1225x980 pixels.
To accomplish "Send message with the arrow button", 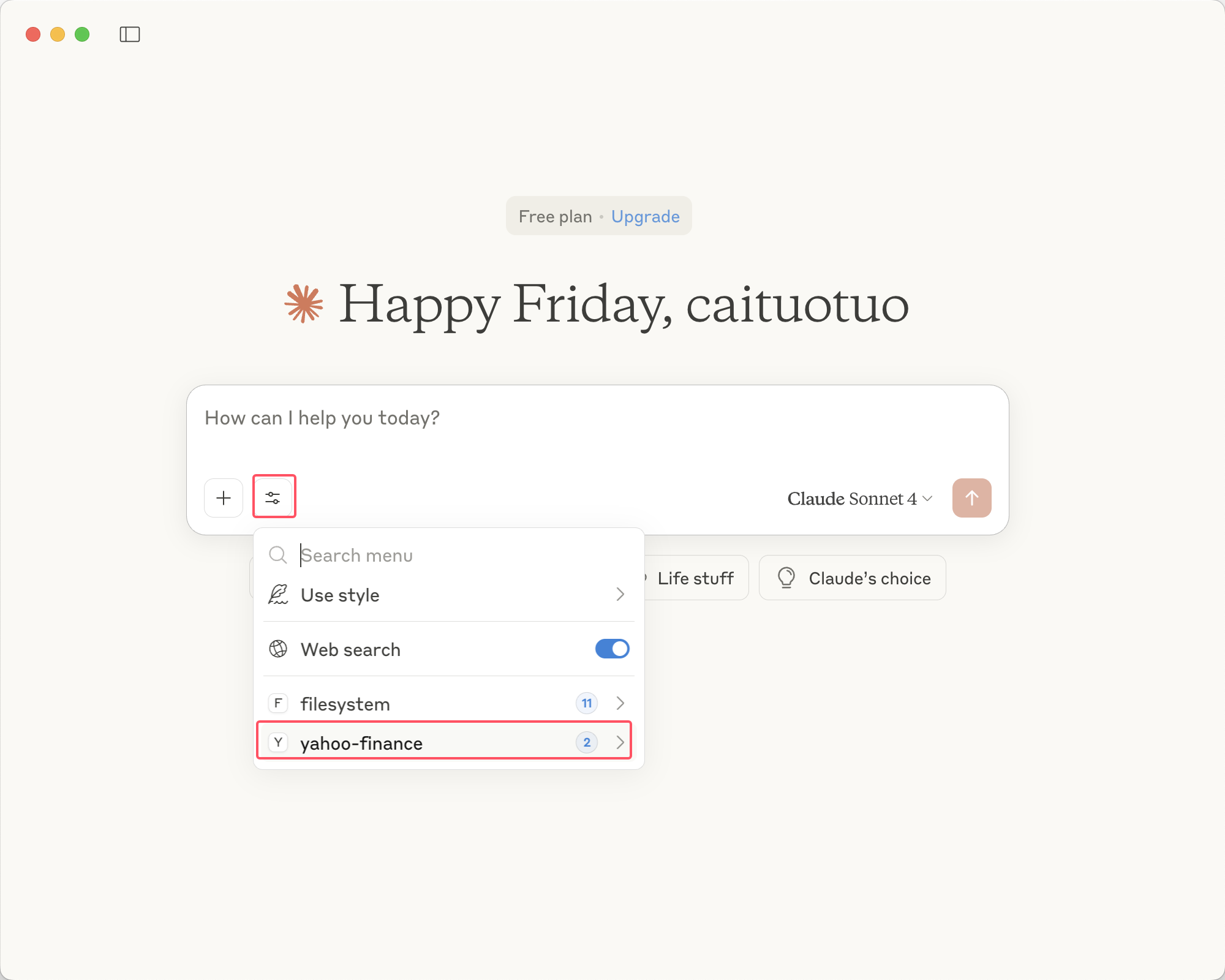I will [x=971, y=498].
